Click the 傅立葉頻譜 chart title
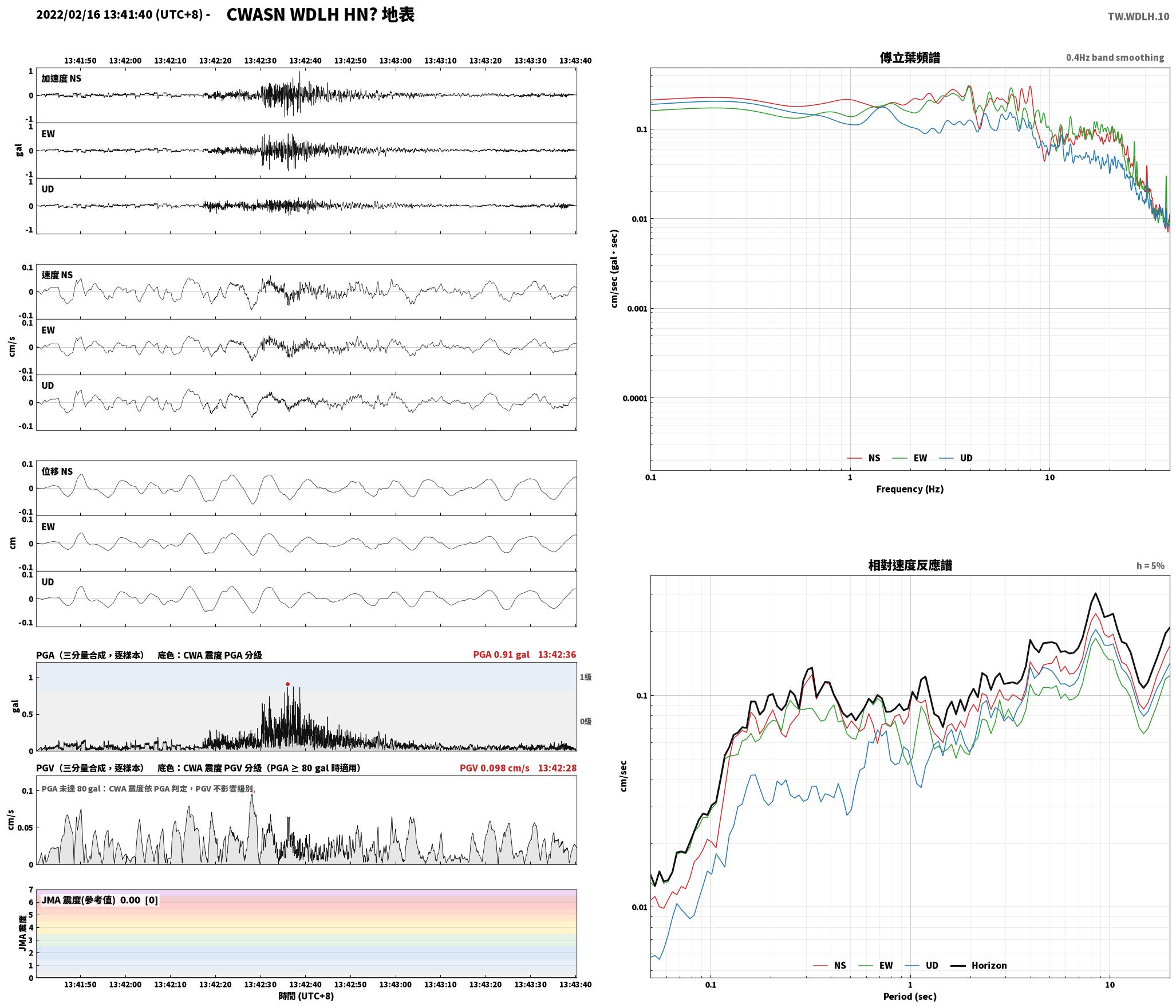This screenshot has width=1176, height=1008. [x=910, y=57]
